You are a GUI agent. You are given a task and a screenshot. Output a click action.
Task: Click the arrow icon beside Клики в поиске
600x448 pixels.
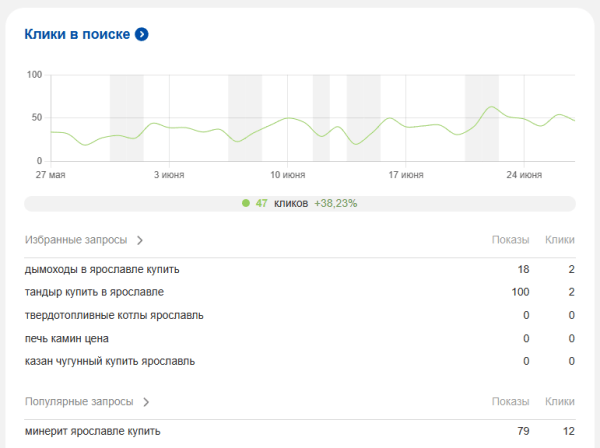pos(142,34)
